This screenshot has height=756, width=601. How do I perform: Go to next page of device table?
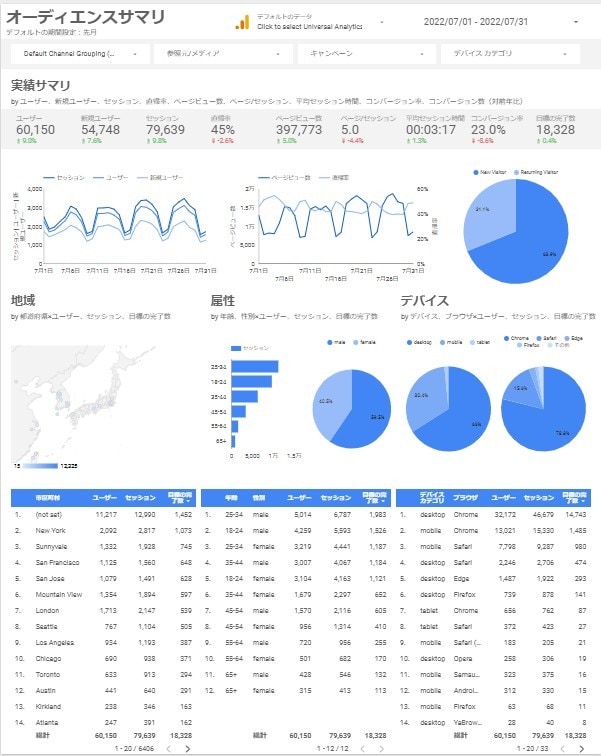coord(582,749)
